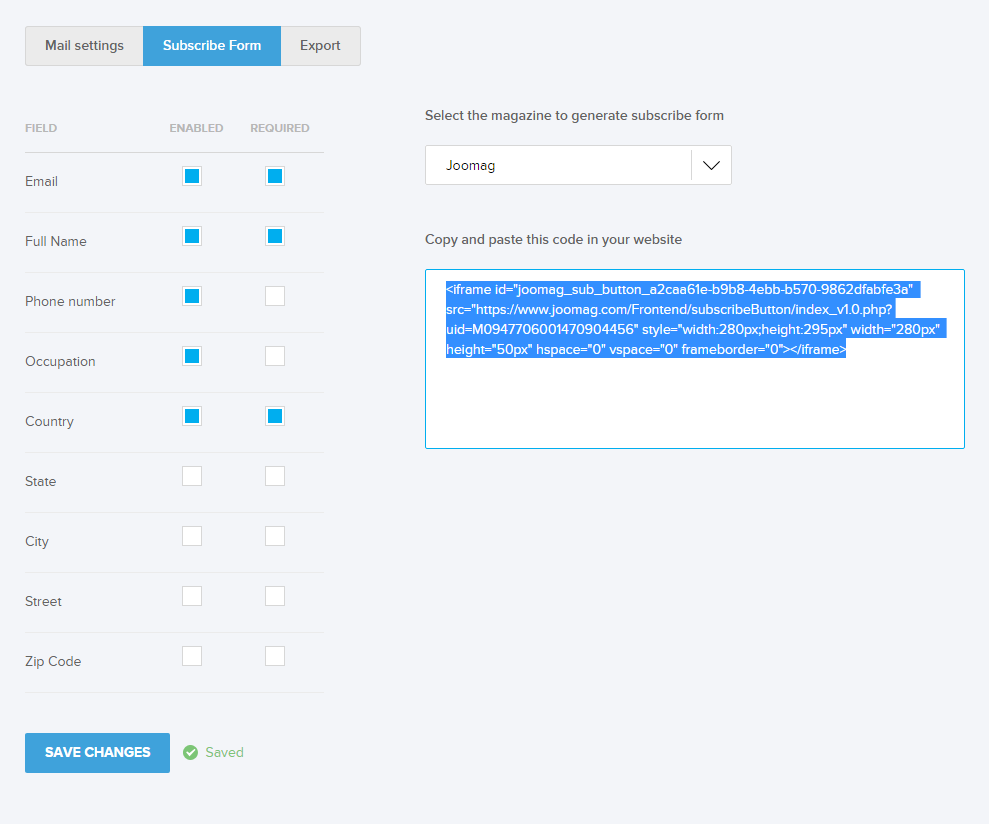
Task: Expand the magazine dropdown arrow
Action: pos(711,166)
